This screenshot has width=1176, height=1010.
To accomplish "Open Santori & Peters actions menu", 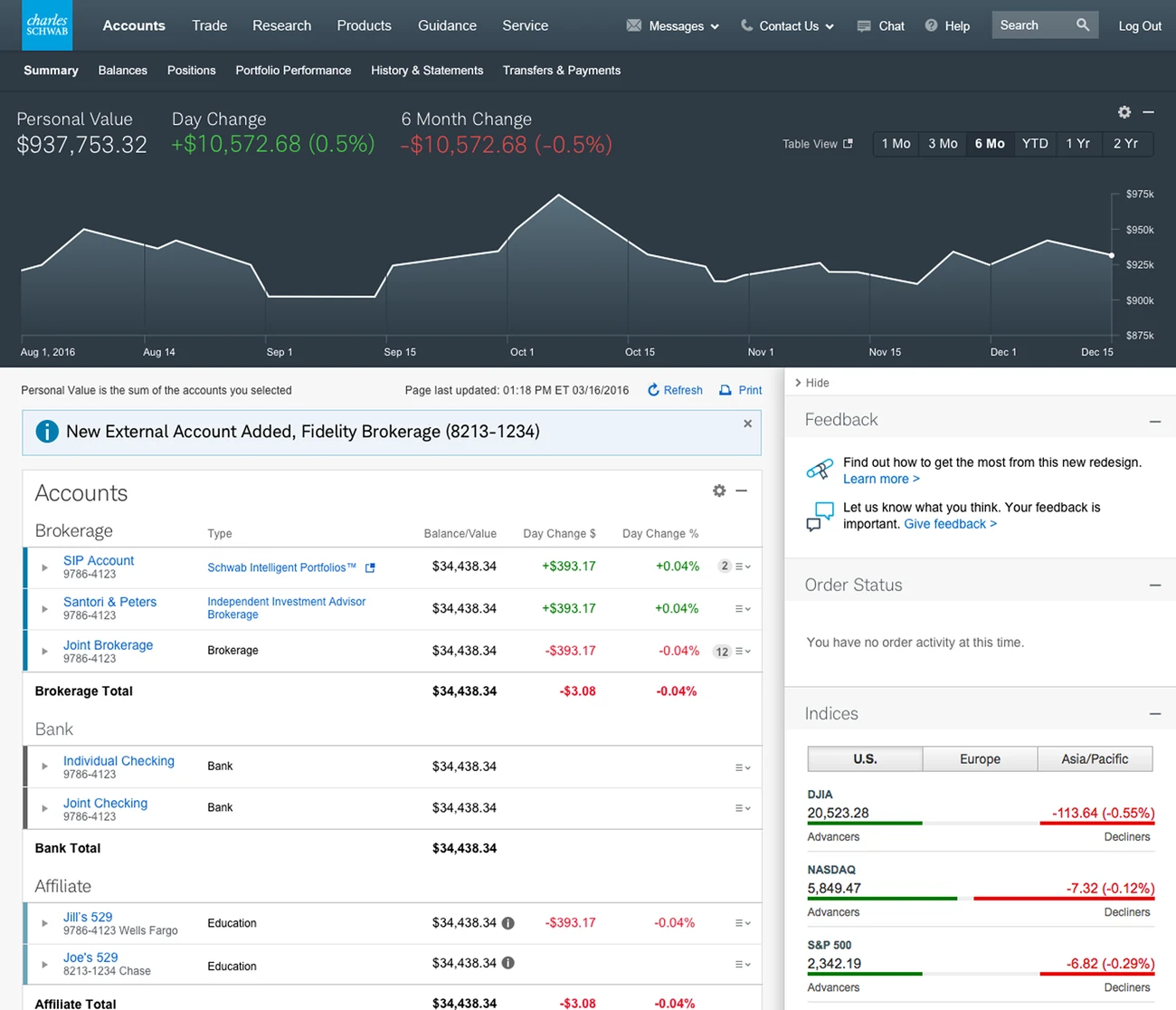I will [x=743, y=609].
